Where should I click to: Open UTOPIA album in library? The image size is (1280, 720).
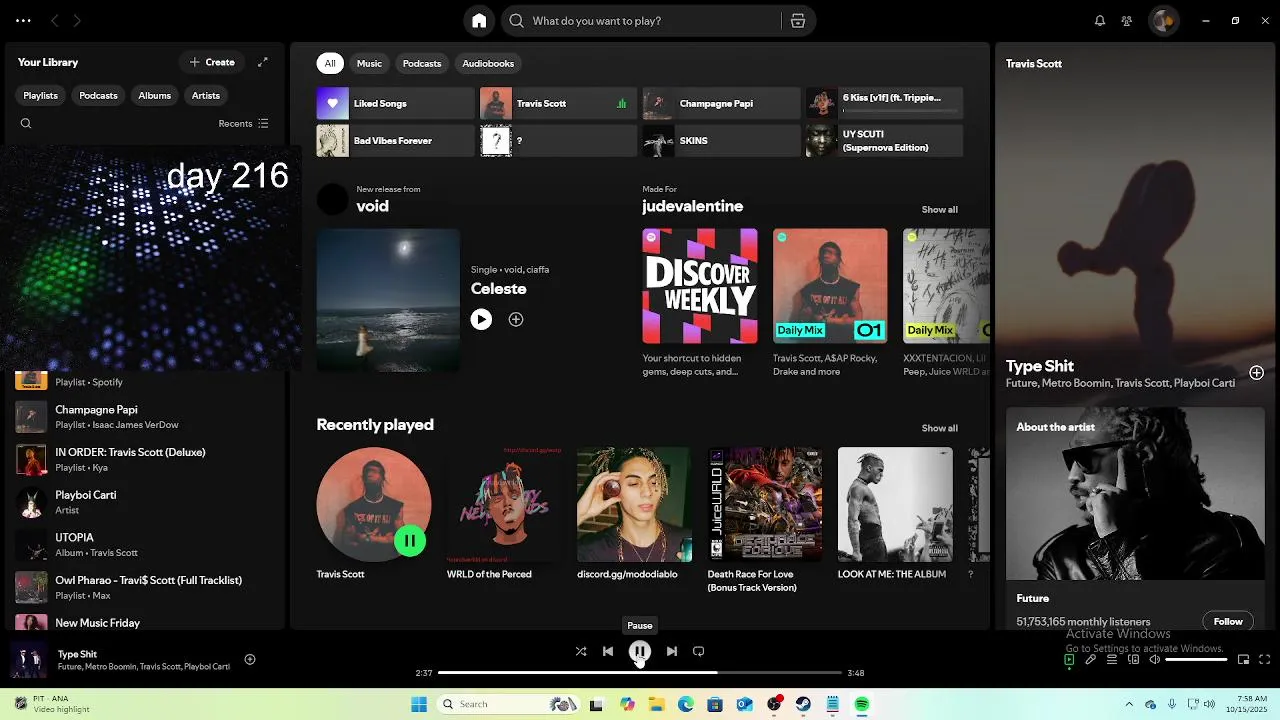147,545
